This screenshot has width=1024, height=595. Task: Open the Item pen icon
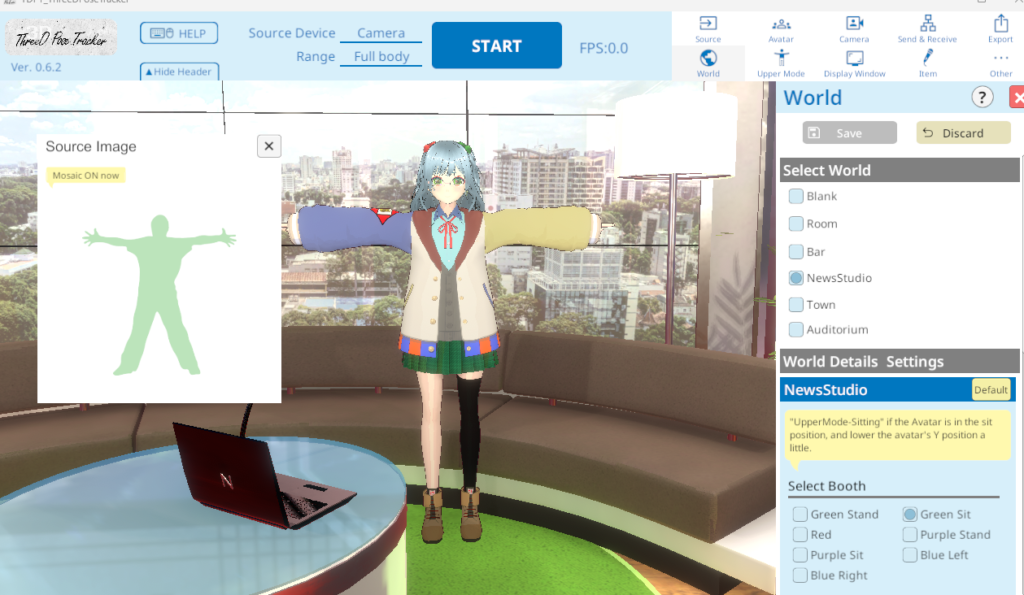[x=927, y=63]
